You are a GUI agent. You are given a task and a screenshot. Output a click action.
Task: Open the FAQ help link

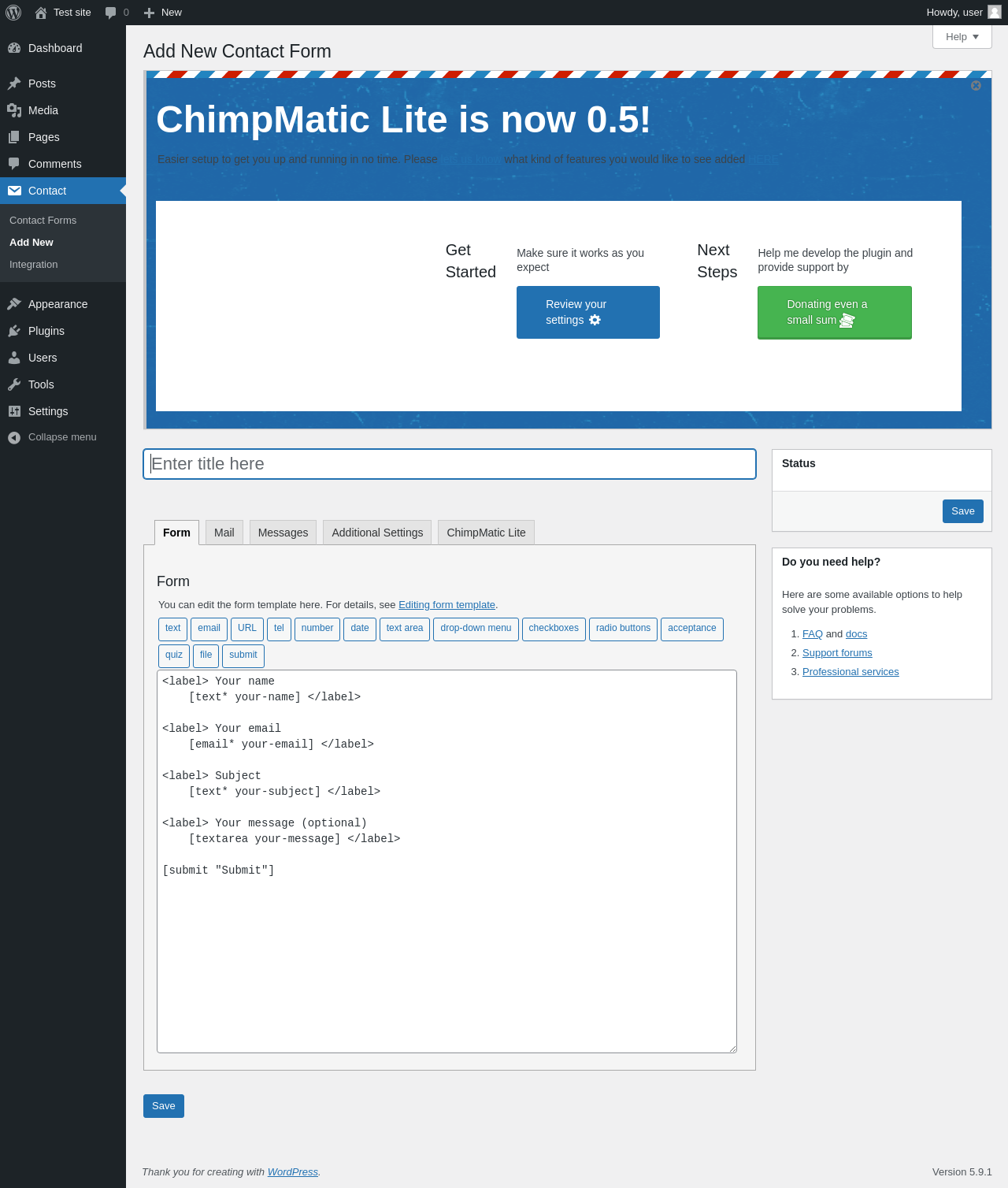point(813,634)
